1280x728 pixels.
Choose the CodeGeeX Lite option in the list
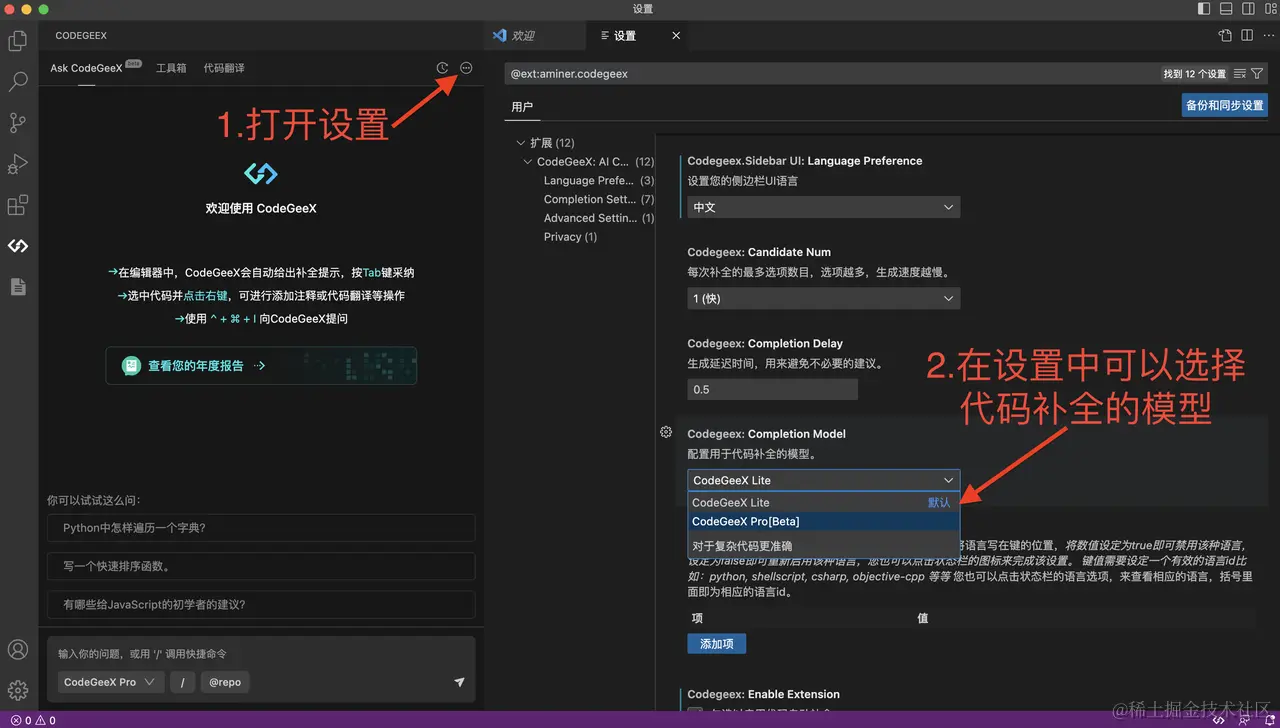[x=823, y=503]
